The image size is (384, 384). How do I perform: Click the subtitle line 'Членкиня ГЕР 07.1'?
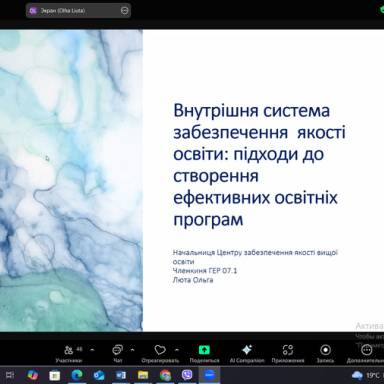[x=205, y=270]
